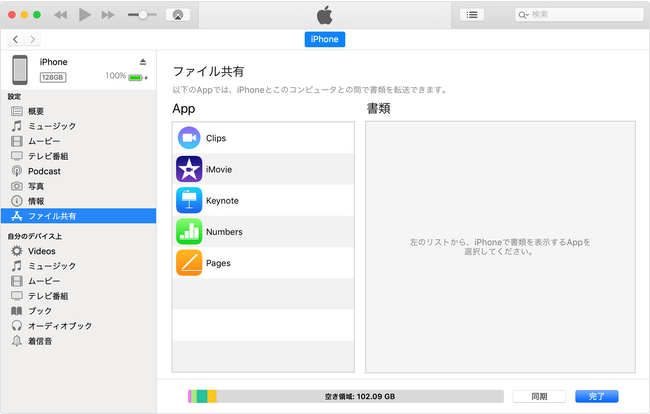Open テレビ番組 under 自分のデバイス上
The image size is (650, 414).
[78, 296]
